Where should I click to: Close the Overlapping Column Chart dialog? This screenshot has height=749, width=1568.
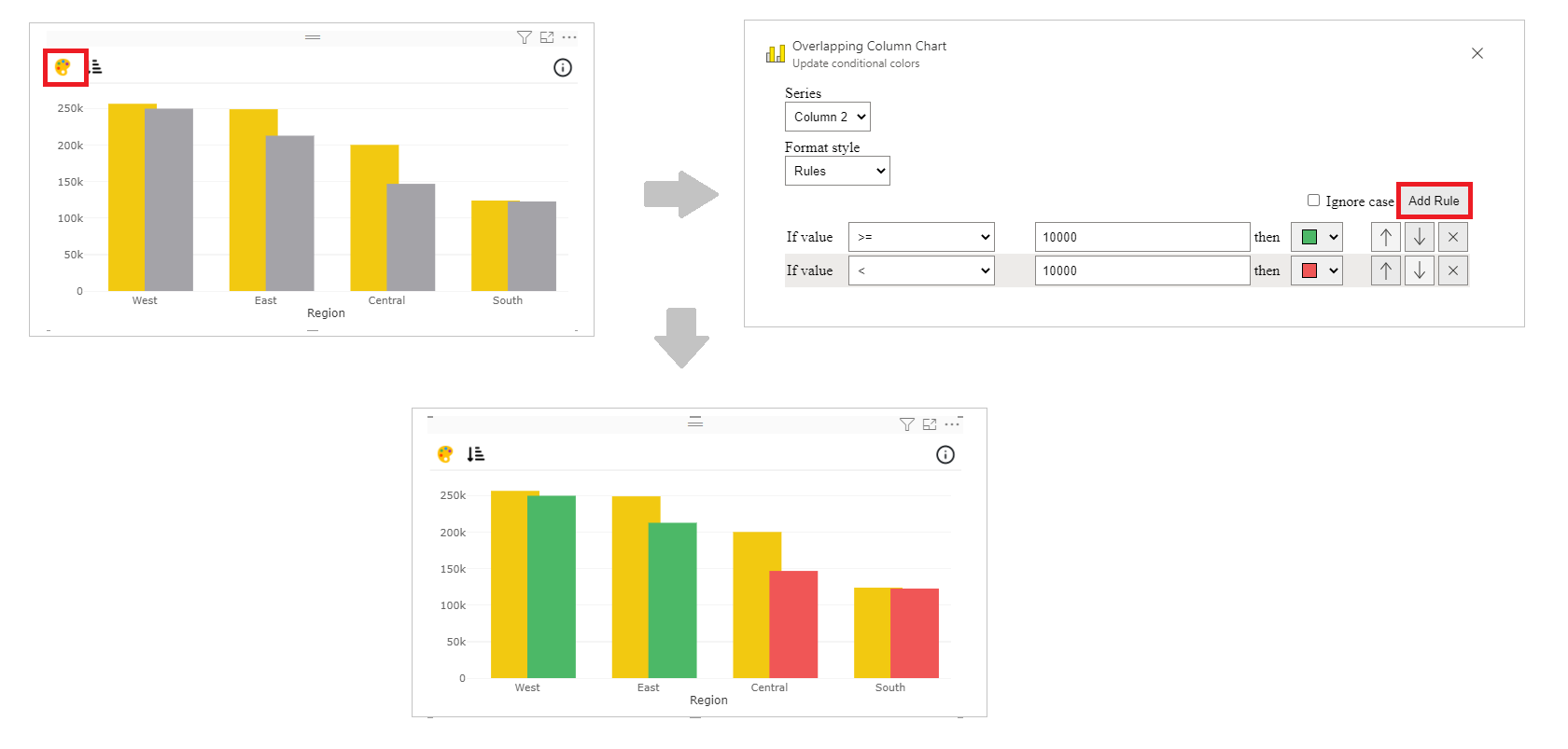point(1477,53)
